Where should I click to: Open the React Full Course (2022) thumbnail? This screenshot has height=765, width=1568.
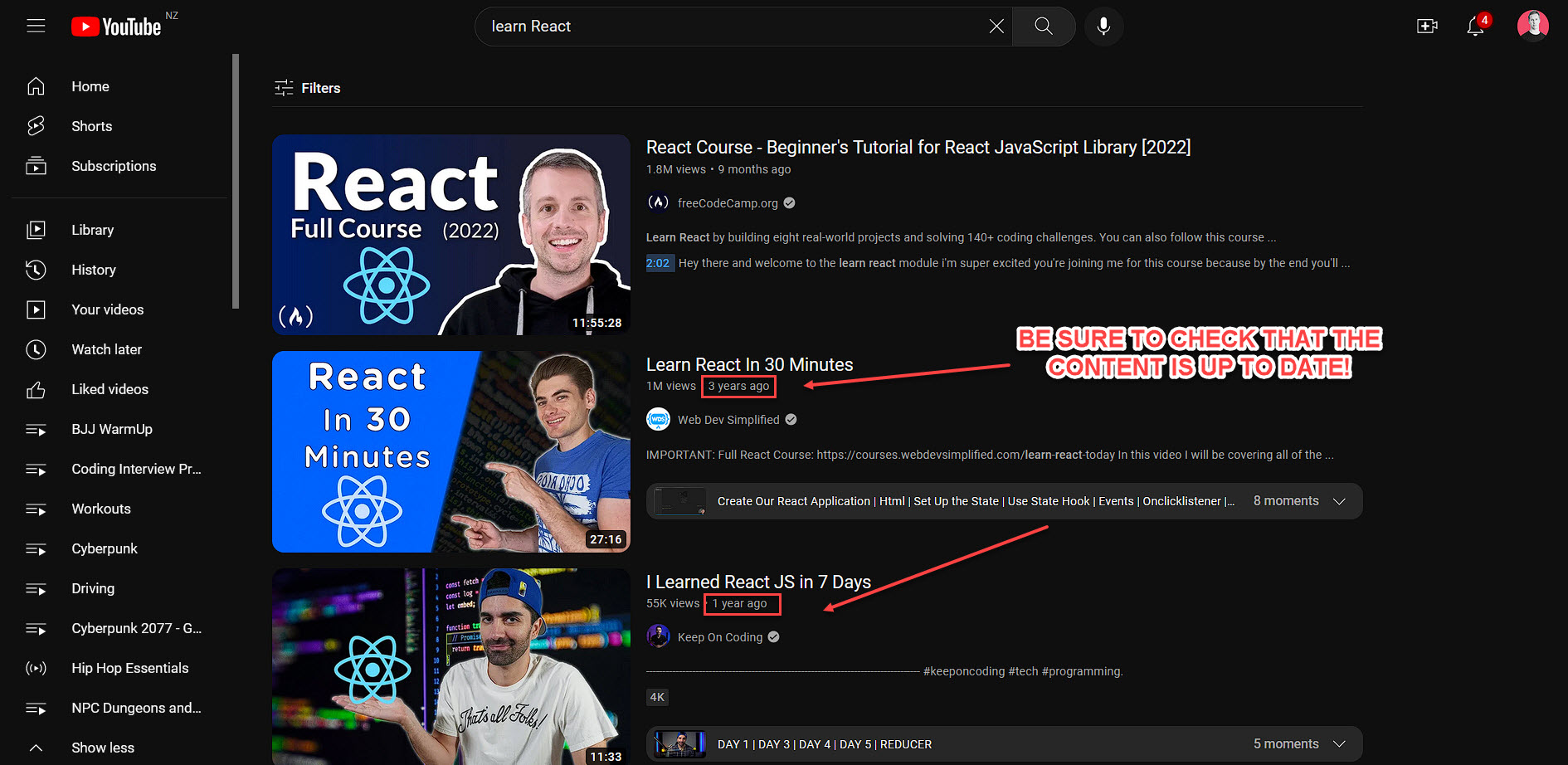451,235
